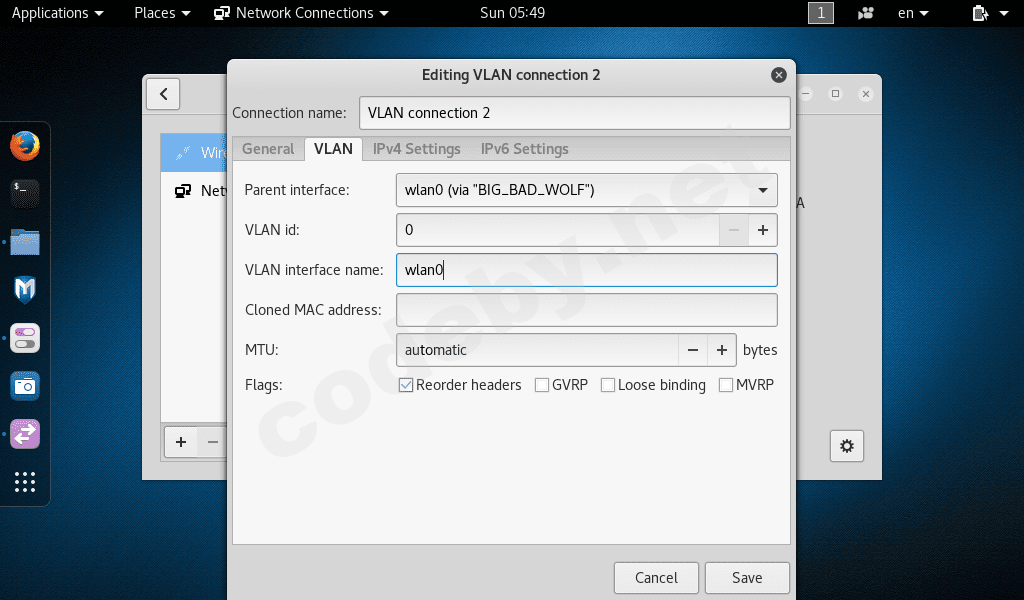The width and height of the screenshot is (1024, 600).
Task: Select the VLAN tab
Action: point(333,149)
